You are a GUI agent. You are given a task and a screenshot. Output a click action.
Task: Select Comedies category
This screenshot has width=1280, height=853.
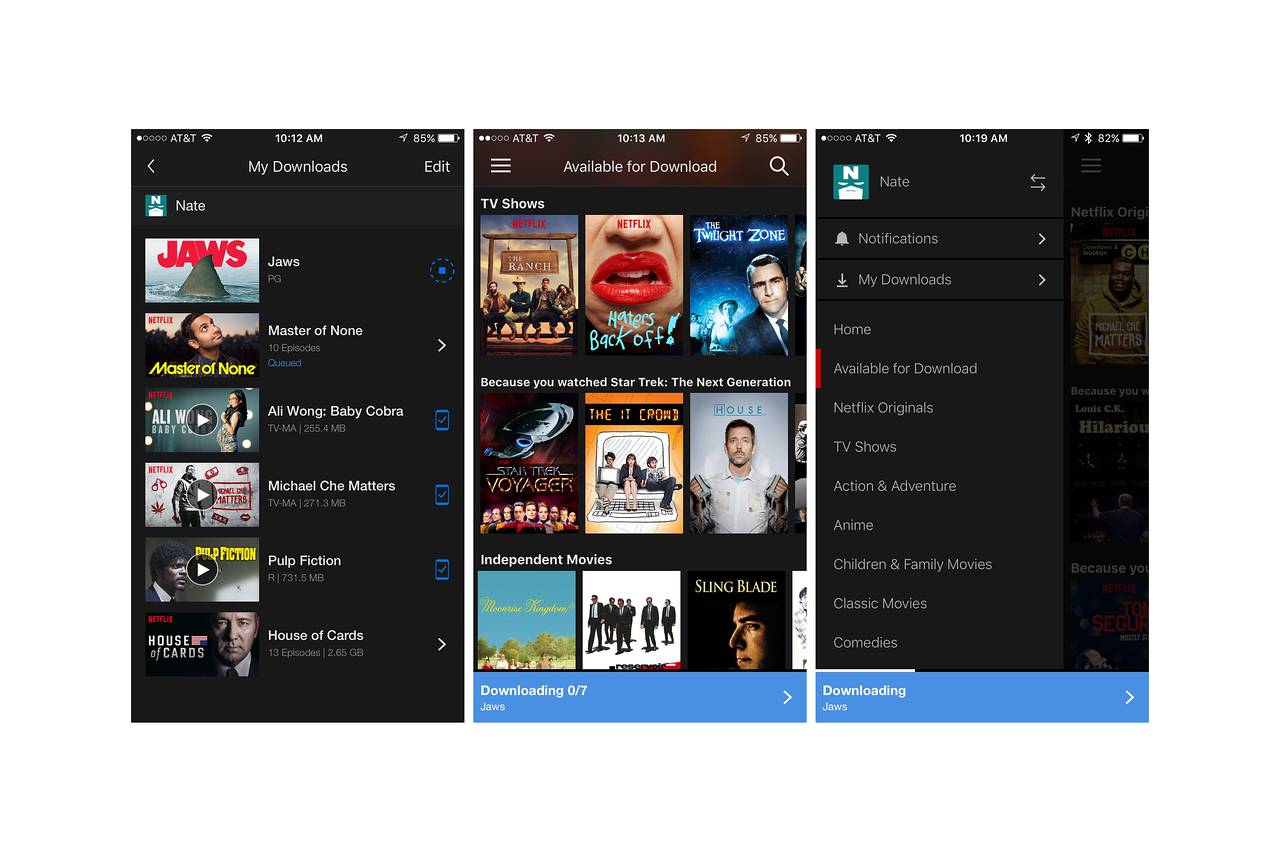865,642
